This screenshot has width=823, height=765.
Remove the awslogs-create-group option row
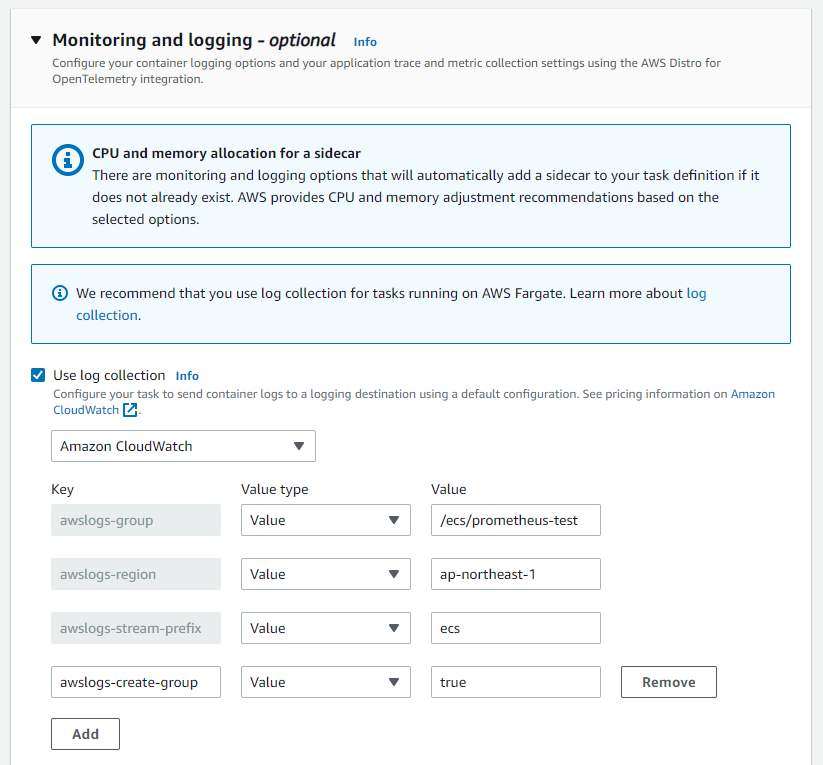(x=668, y=682)
